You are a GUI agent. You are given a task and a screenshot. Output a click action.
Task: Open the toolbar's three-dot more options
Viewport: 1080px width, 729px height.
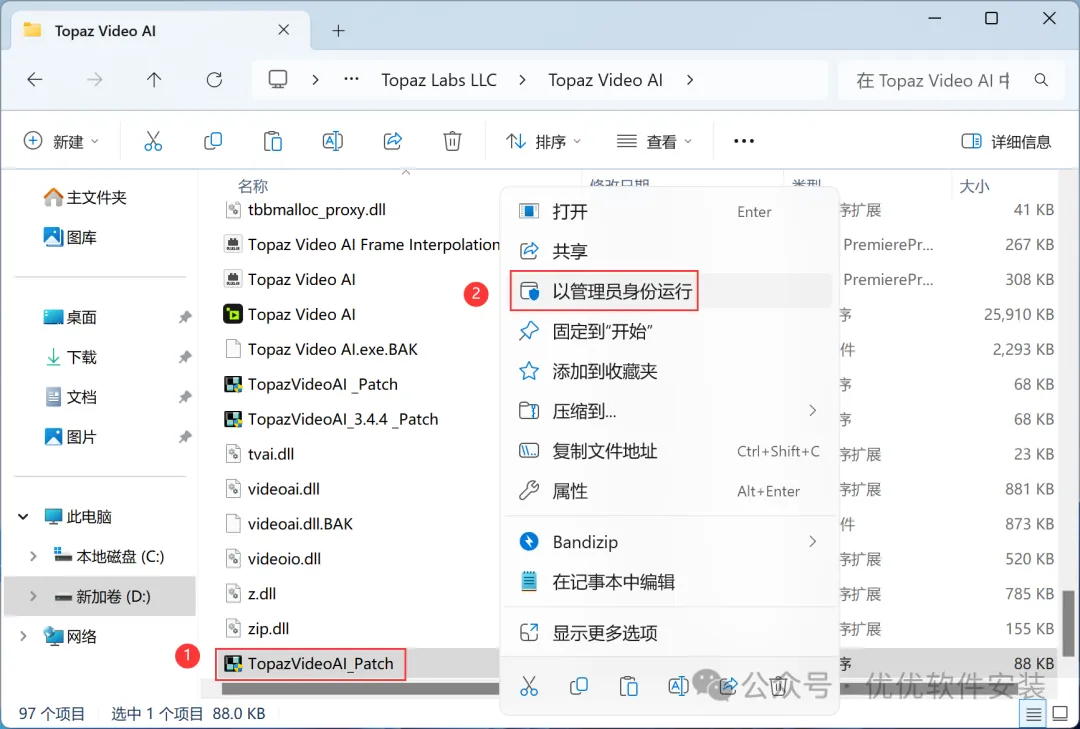(744, 141)
